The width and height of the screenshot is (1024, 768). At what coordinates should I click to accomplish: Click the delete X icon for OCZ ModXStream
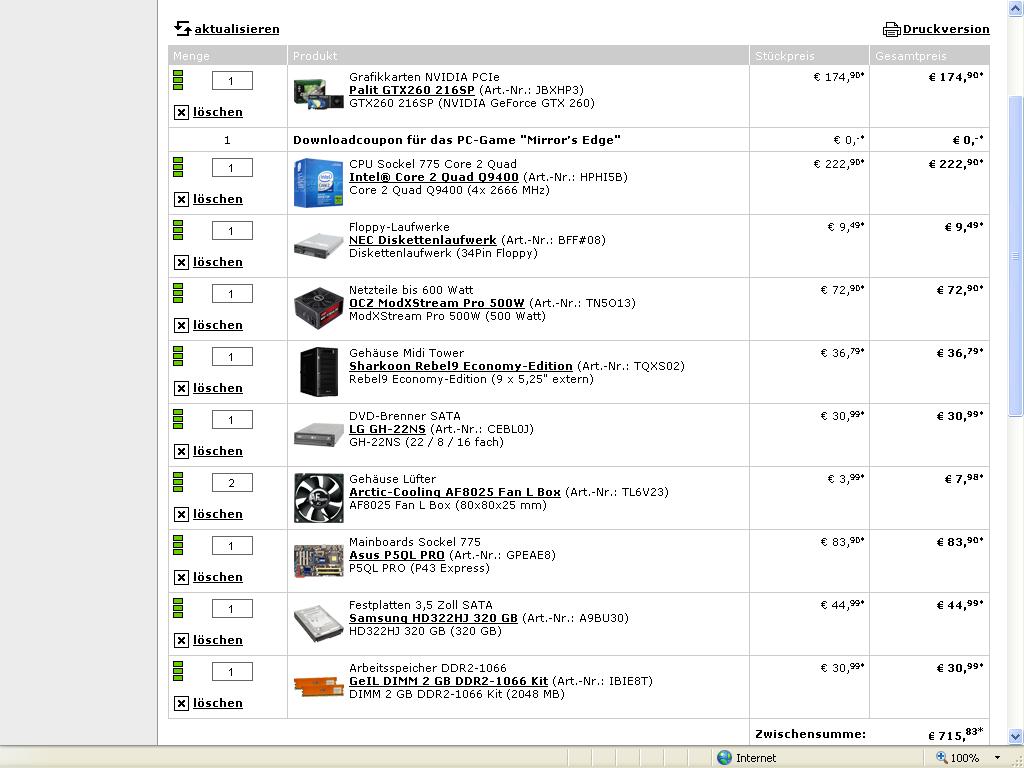click(182, 325)
